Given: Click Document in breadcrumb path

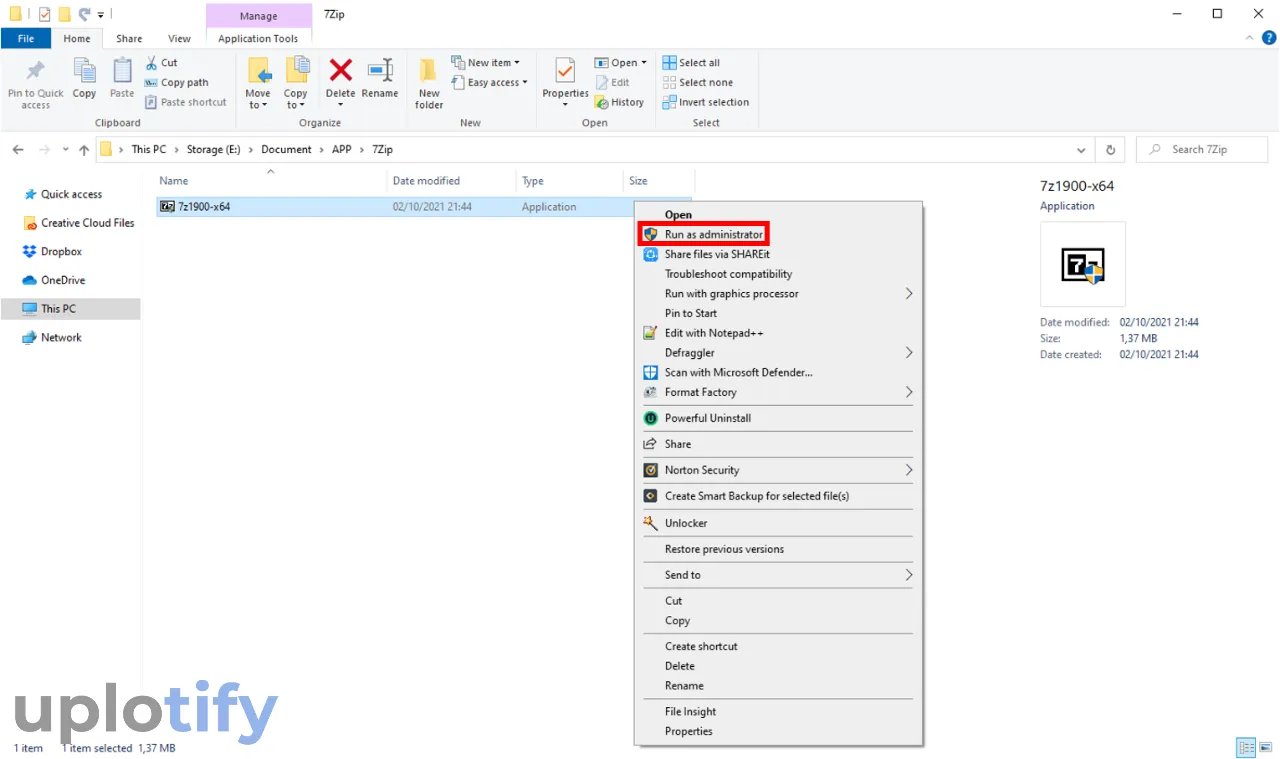Looking at the screenshot, I should point(286,150).
